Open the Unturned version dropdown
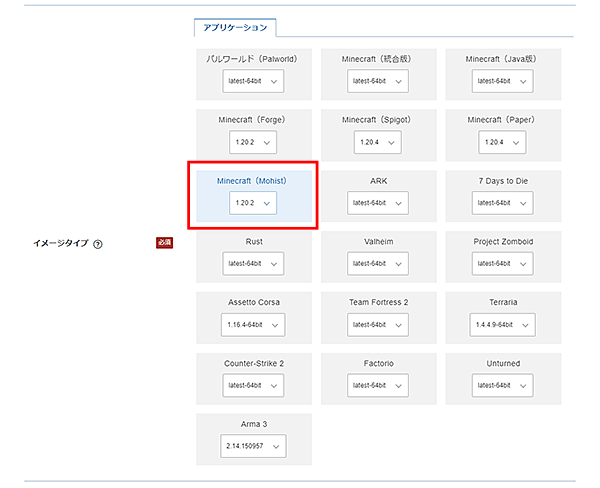Image resolution: width=600 pixels, height=488 pixels. pos(502,385)
